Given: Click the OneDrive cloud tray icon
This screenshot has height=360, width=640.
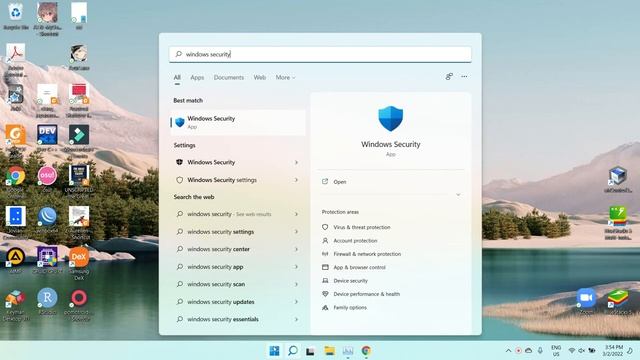Looking at the screenshot, I should point(529,351).
